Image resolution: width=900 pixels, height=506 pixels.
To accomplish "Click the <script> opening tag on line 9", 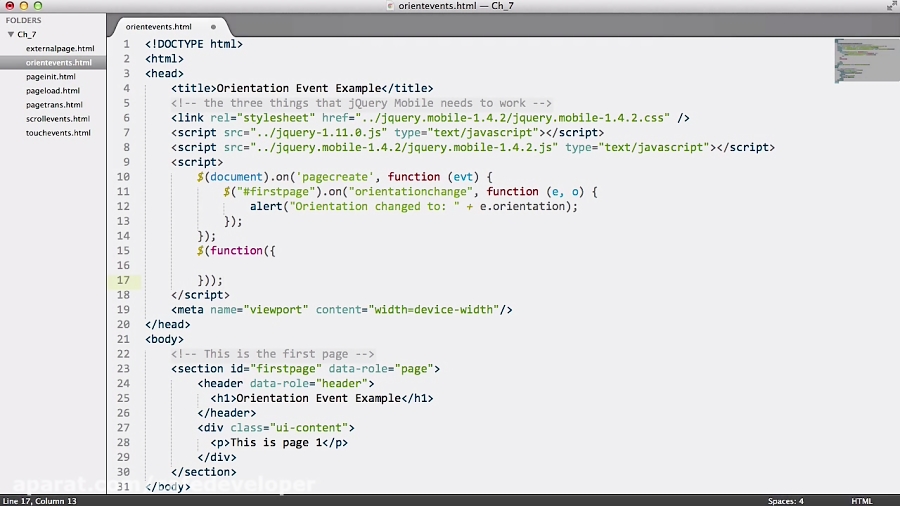I will (197, 162).
